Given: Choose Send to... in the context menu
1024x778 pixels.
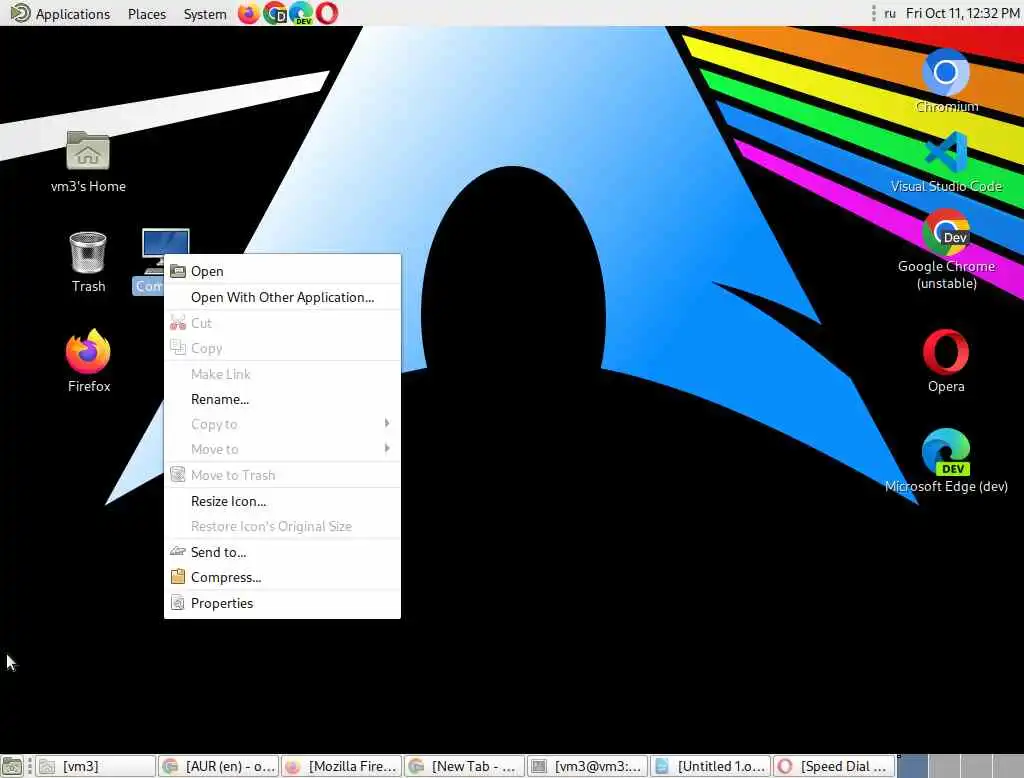Looking at the screenshot, I should (x=282, y=552).
